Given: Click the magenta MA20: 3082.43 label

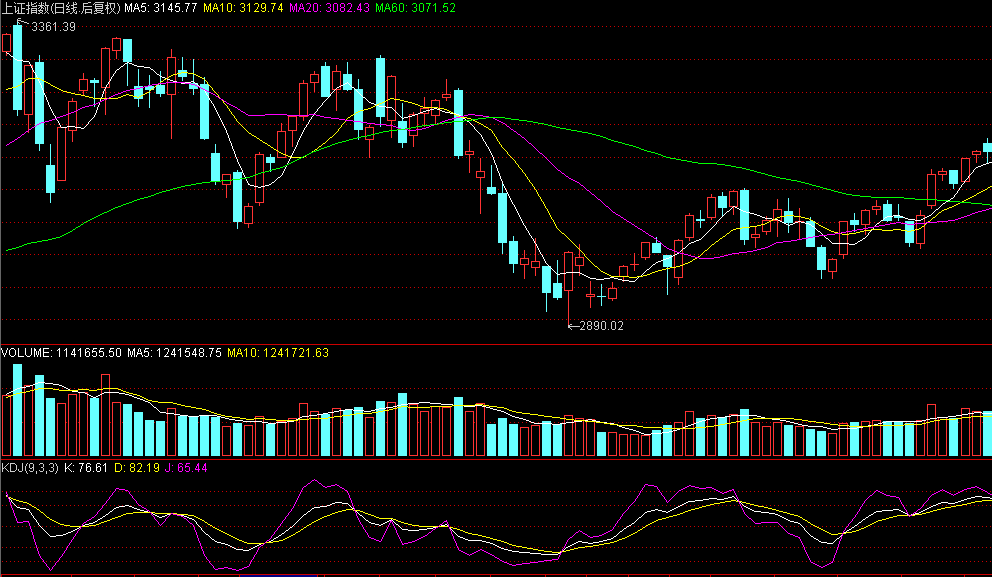Looking at the screenshot, I should 329,8.
